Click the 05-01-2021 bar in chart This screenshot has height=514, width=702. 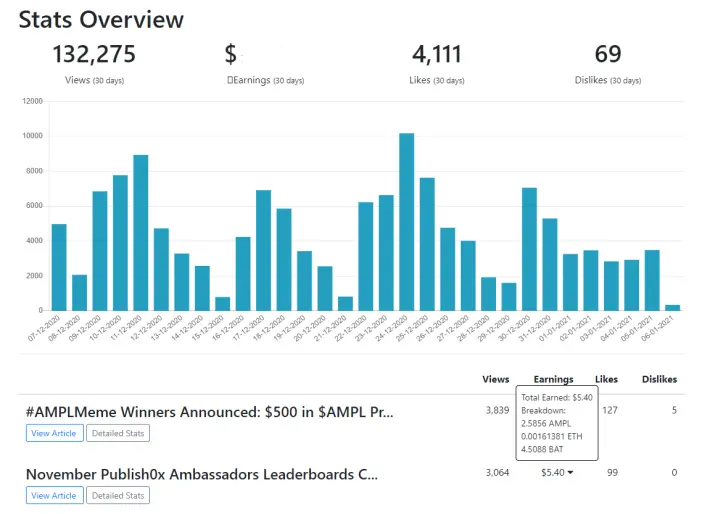pyautogui.click(x=652, y=280)
